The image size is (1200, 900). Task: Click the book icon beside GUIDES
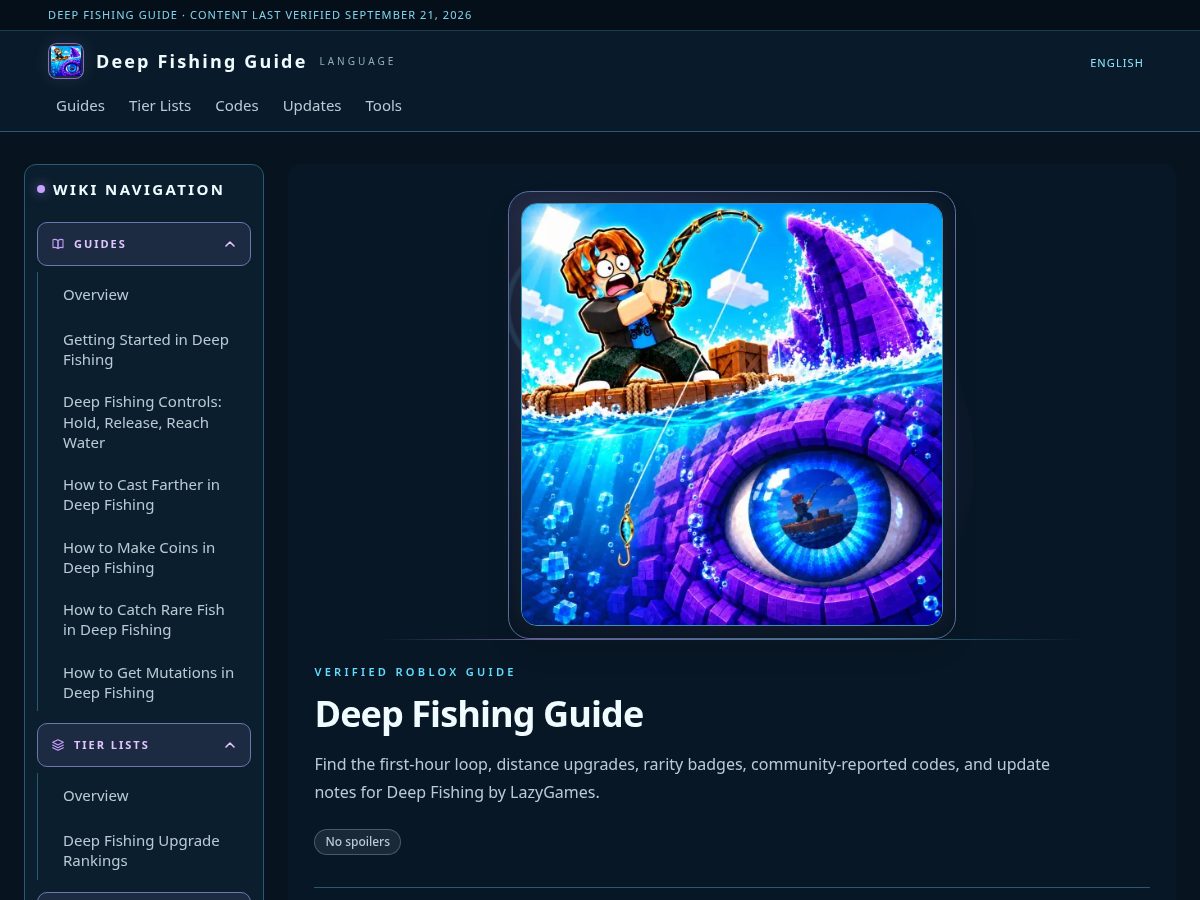click(58, 244)
